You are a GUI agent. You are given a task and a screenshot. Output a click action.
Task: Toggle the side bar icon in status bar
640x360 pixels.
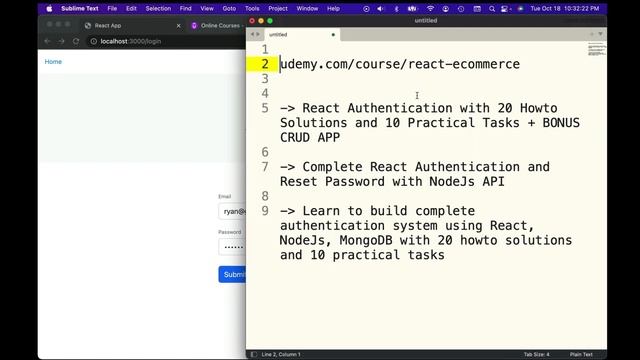coord(254,354)
